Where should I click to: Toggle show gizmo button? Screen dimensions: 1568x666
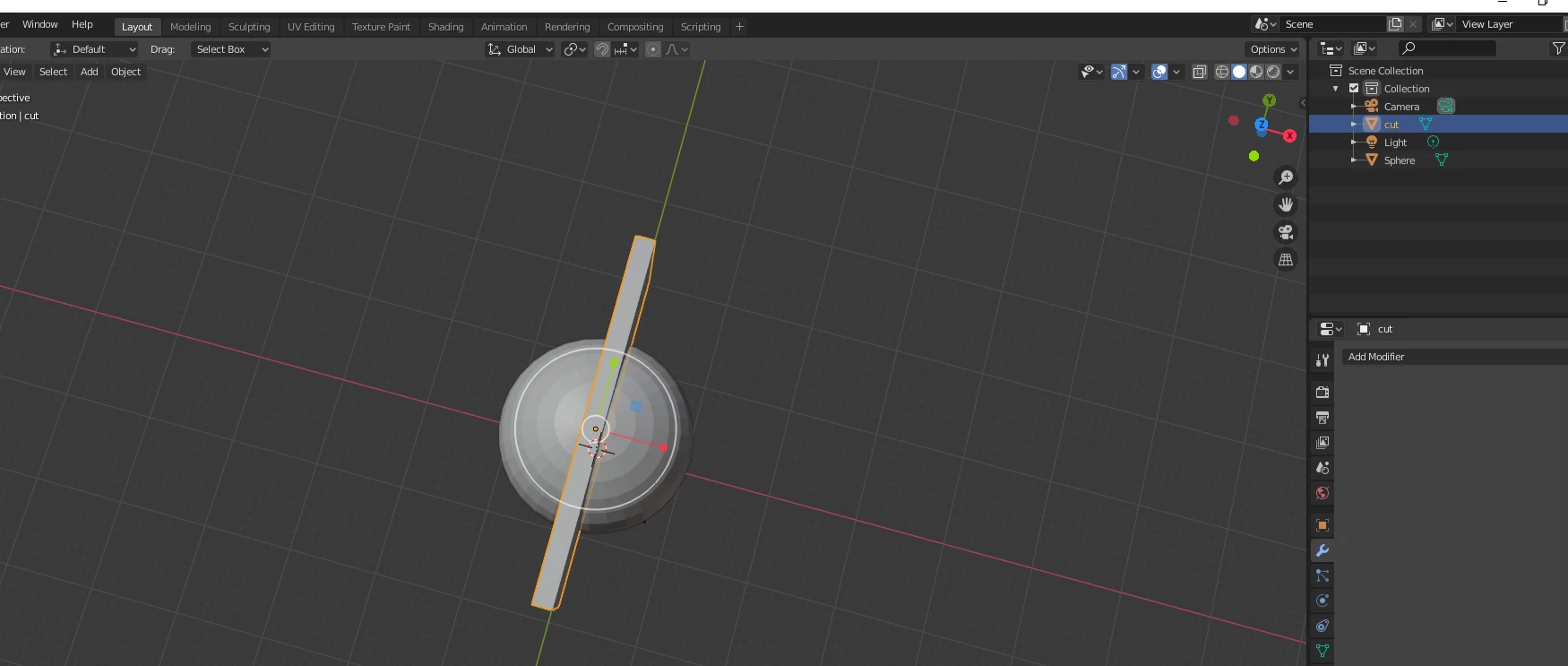(x=1118, y=72)
